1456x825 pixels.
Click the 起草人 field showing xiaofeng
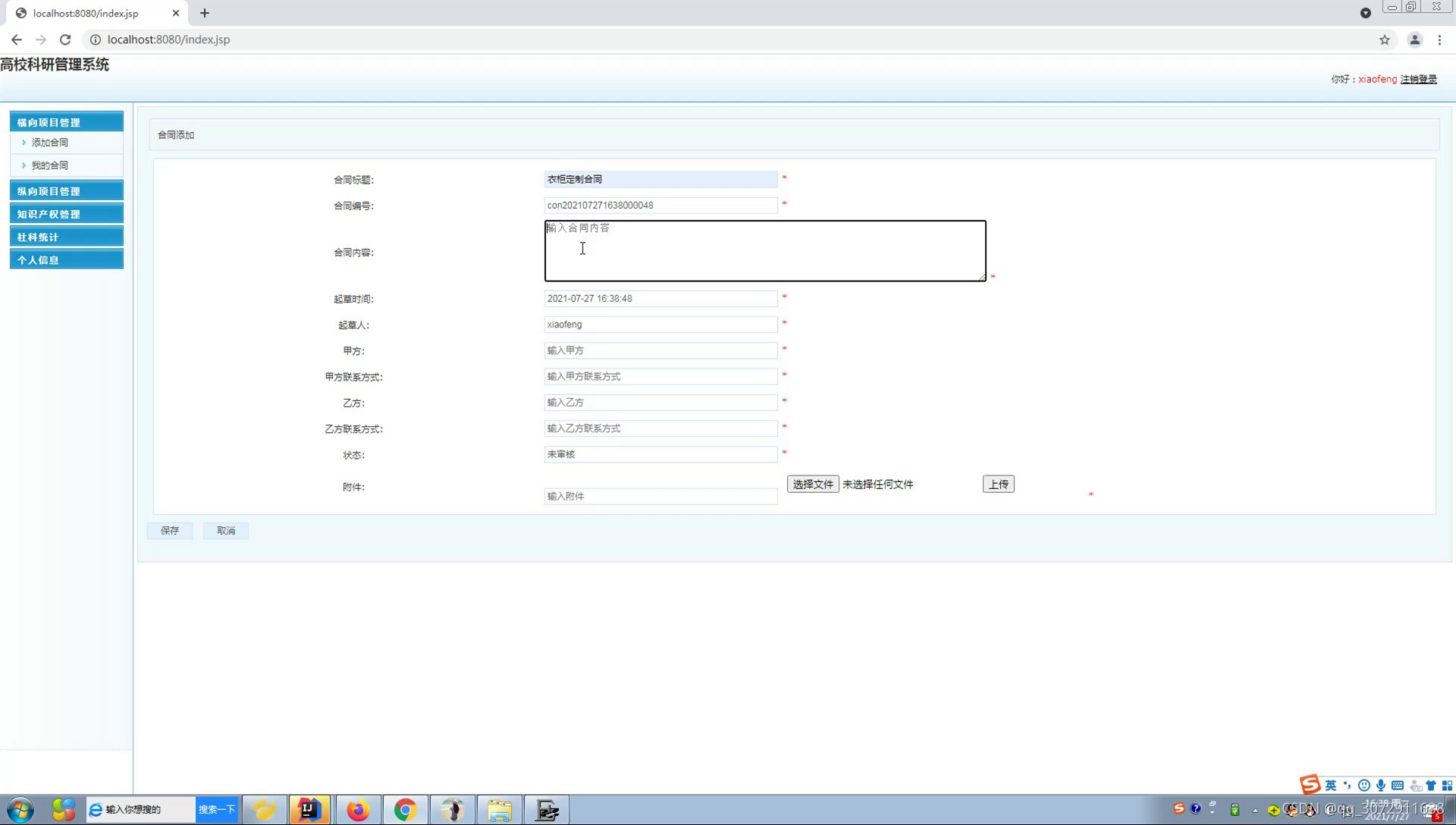click(x=661, y=324)
